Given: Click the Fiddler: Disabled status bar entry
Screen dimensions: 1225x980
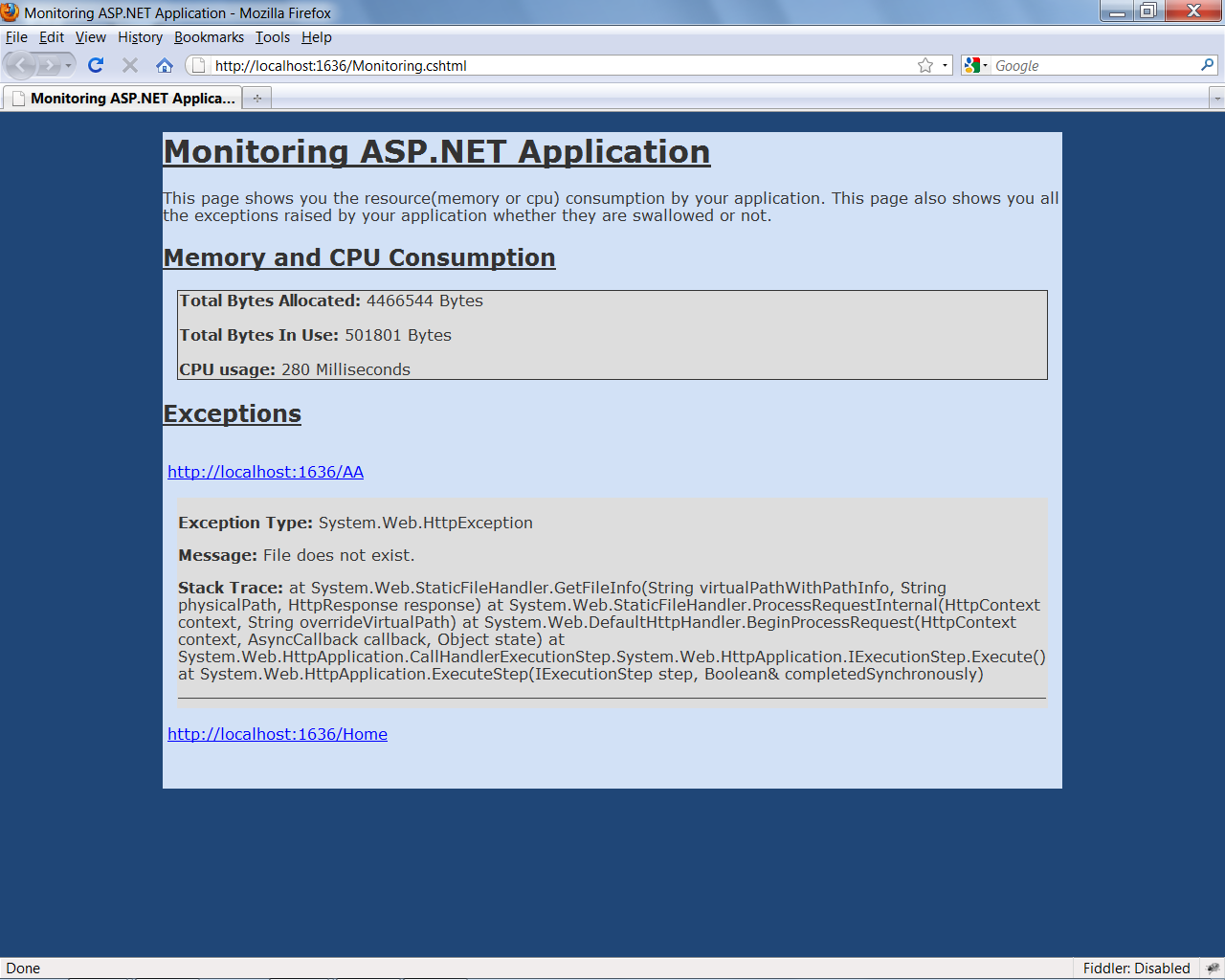Looking at the screenshot, I should tap(1136, 969).
